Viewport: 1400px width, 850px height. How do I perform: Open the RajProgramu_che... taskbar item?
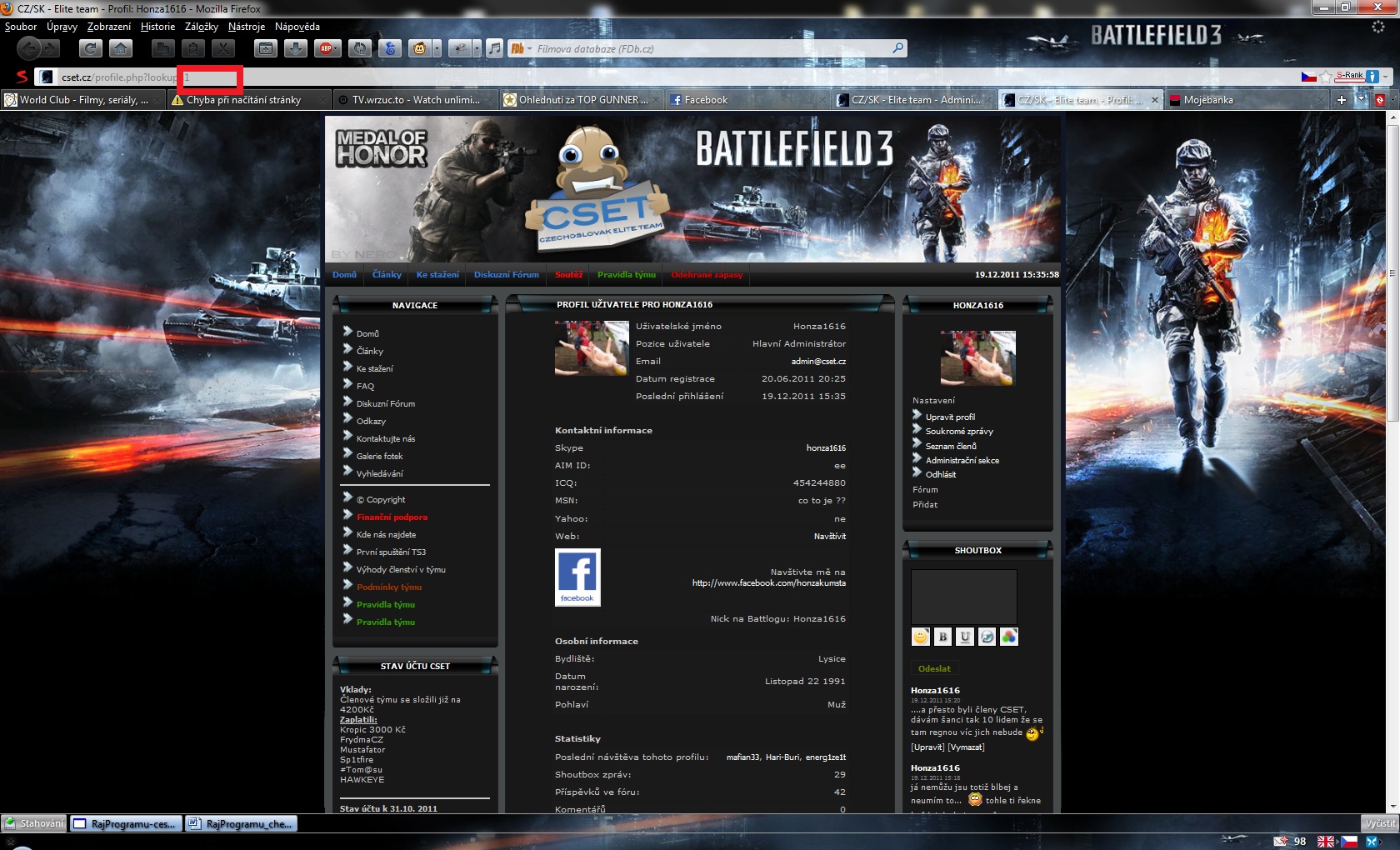click(241, 824)
